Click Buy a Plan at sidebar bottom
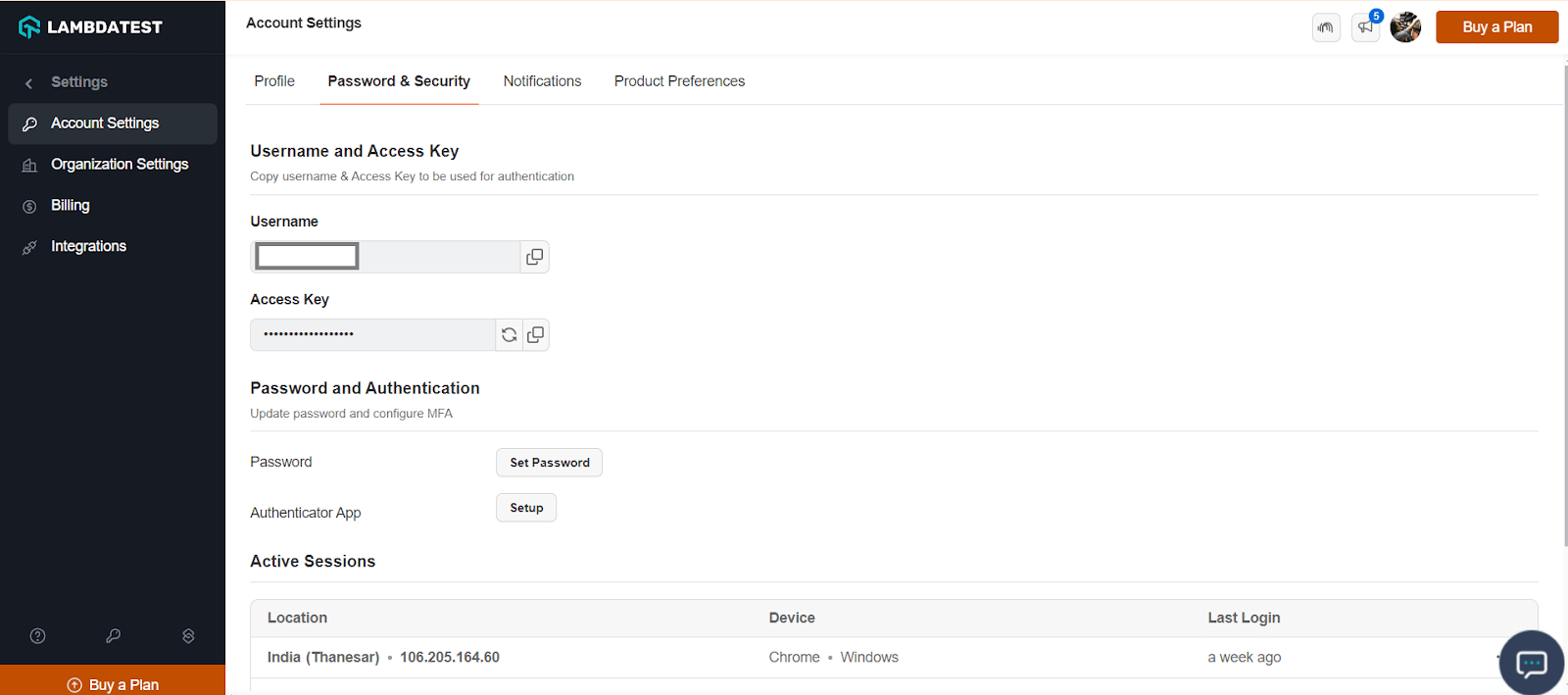Screen dimensions: 1568x695 click(x=113, y=681)
